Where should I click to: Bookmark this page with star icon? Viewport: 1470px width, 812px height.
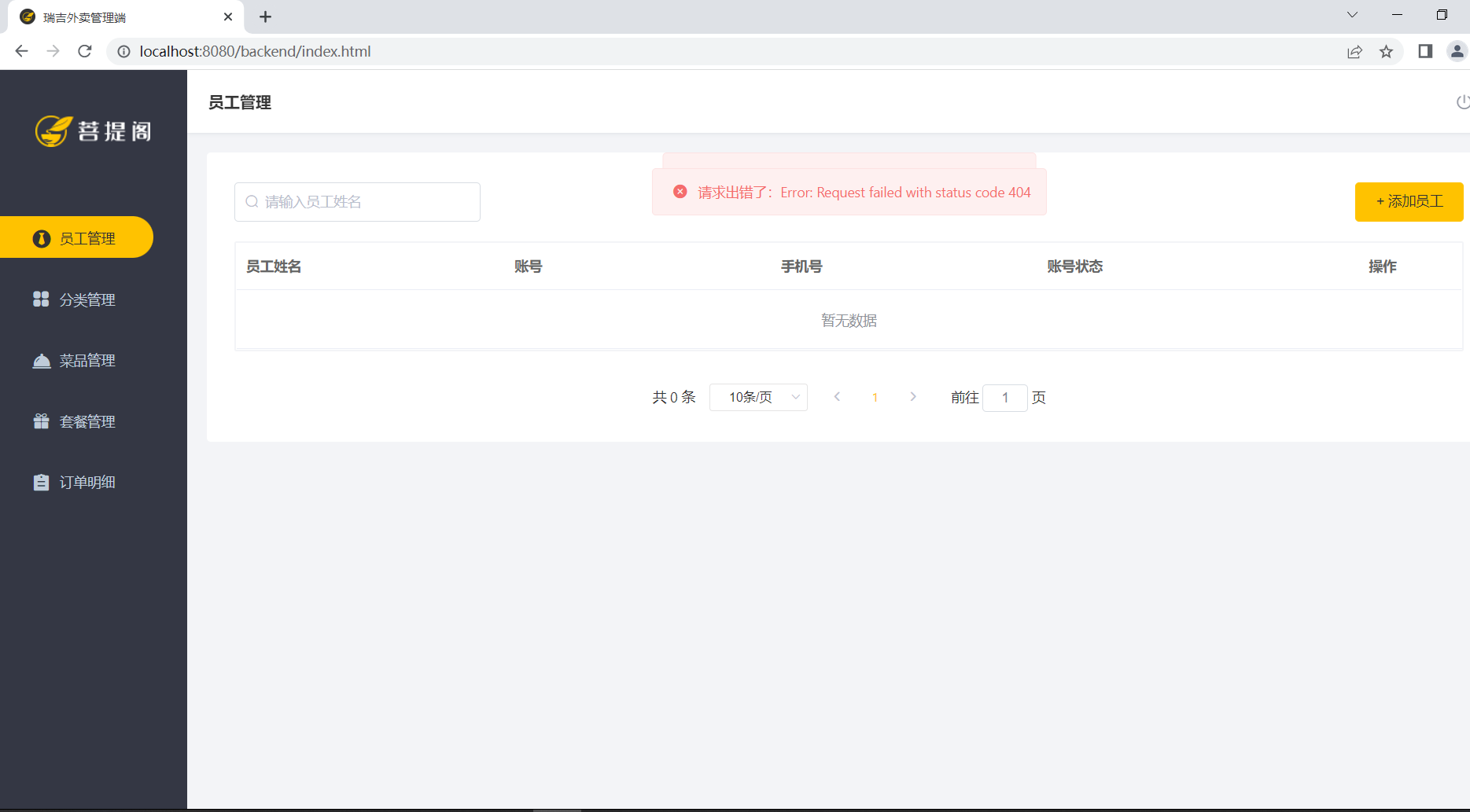point(1386,52)
